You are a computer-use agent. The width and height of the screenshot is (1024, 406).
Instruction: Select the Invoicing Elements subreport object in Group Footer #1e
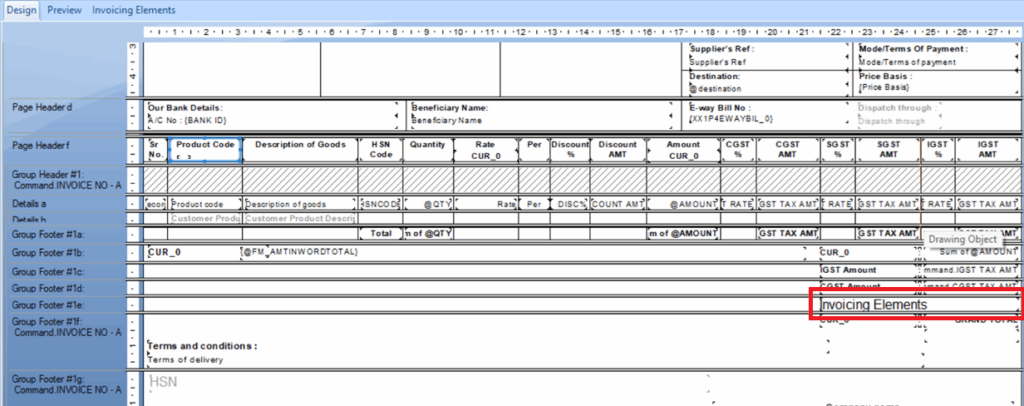pos(919,305)
